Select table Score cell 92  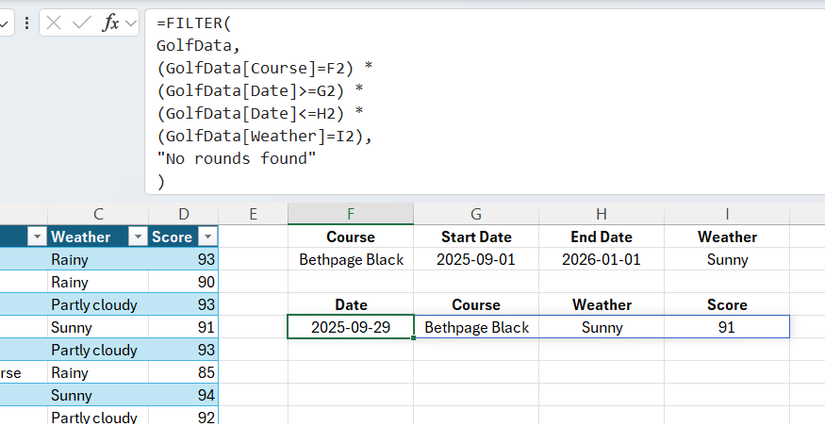click(184, 417)
